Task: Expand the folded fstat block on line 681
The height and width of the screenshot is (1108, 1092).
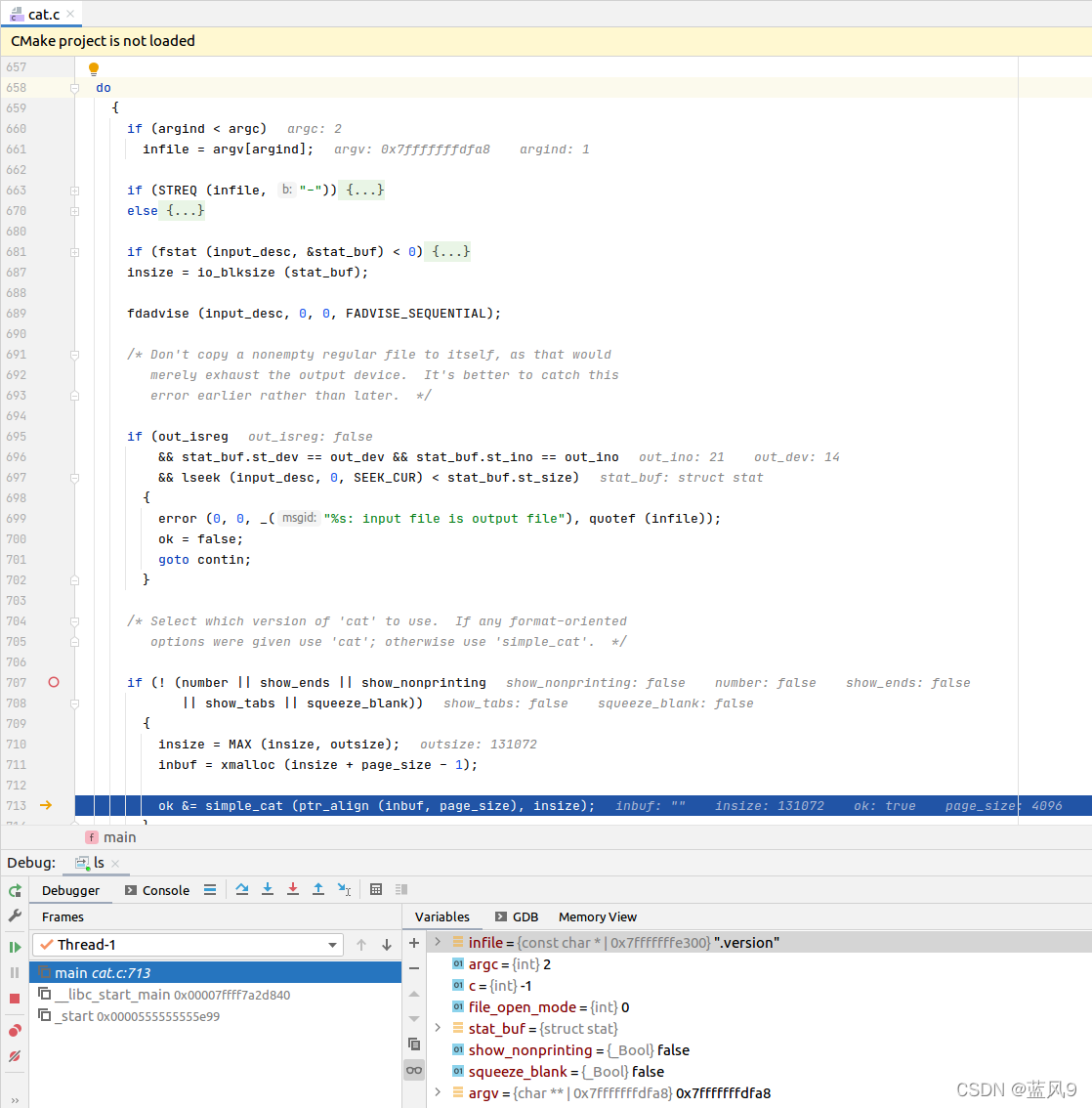Action: (x=74, y=251)
